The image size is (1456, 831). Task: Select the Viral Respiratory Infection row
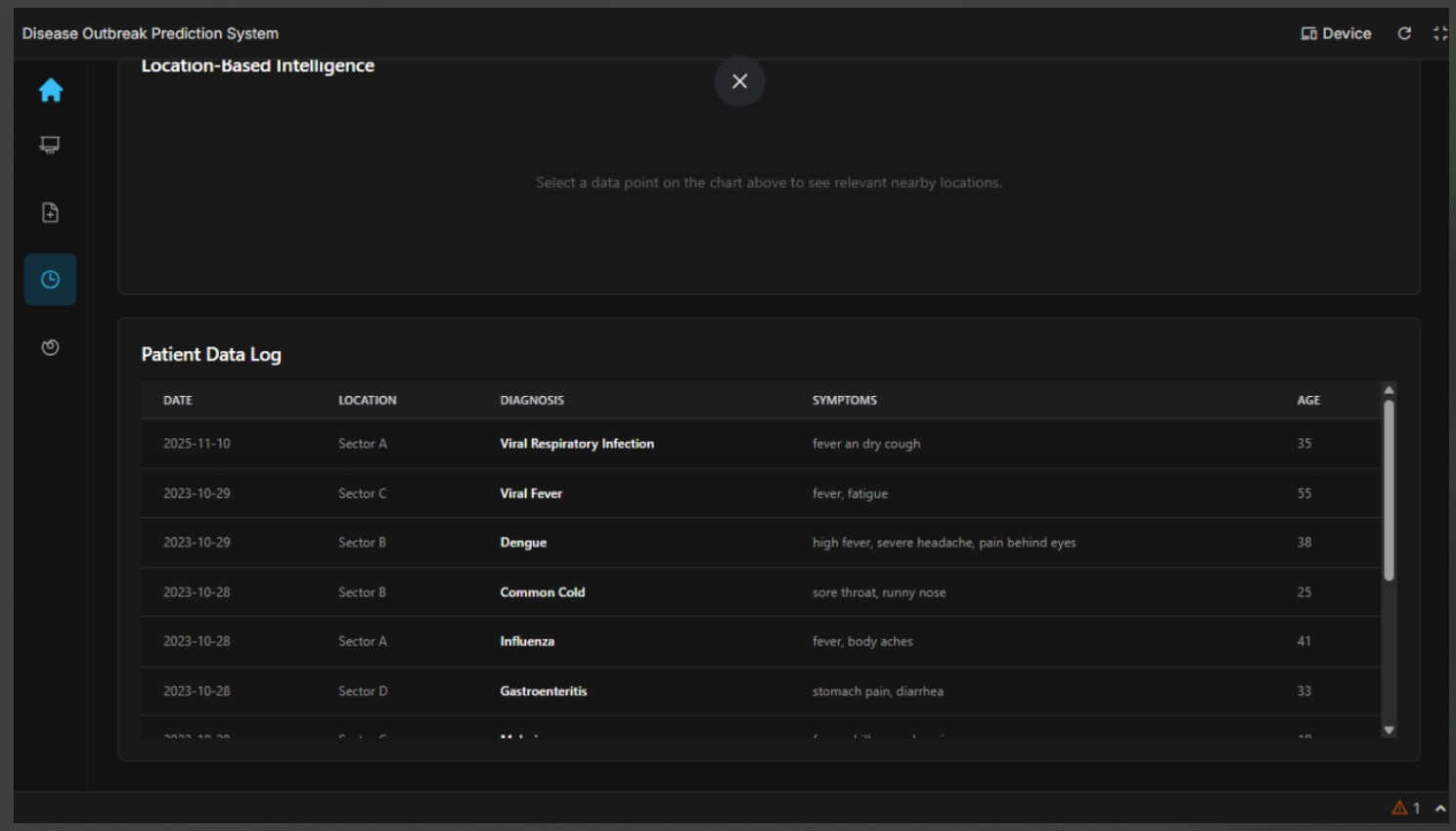coord(577,444)
